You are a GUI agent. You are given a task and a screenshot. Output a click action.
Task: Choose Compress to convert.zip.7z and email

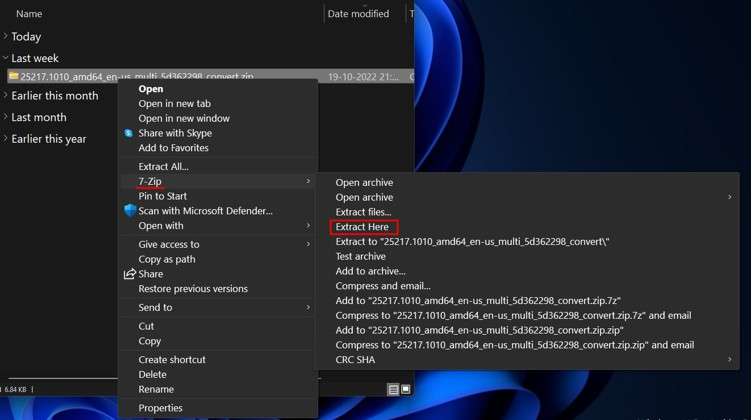point(513,315)
